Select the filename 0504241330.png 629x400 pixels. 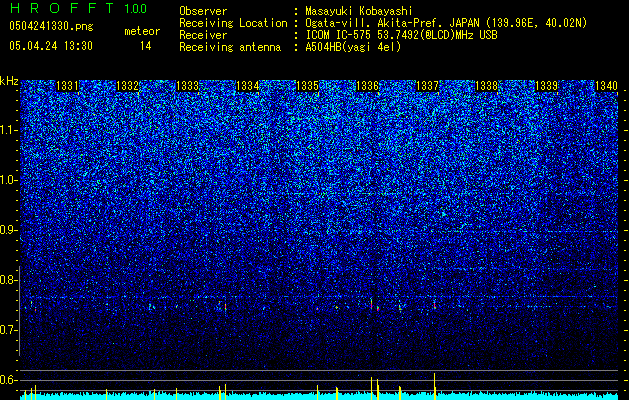point(51,26)
